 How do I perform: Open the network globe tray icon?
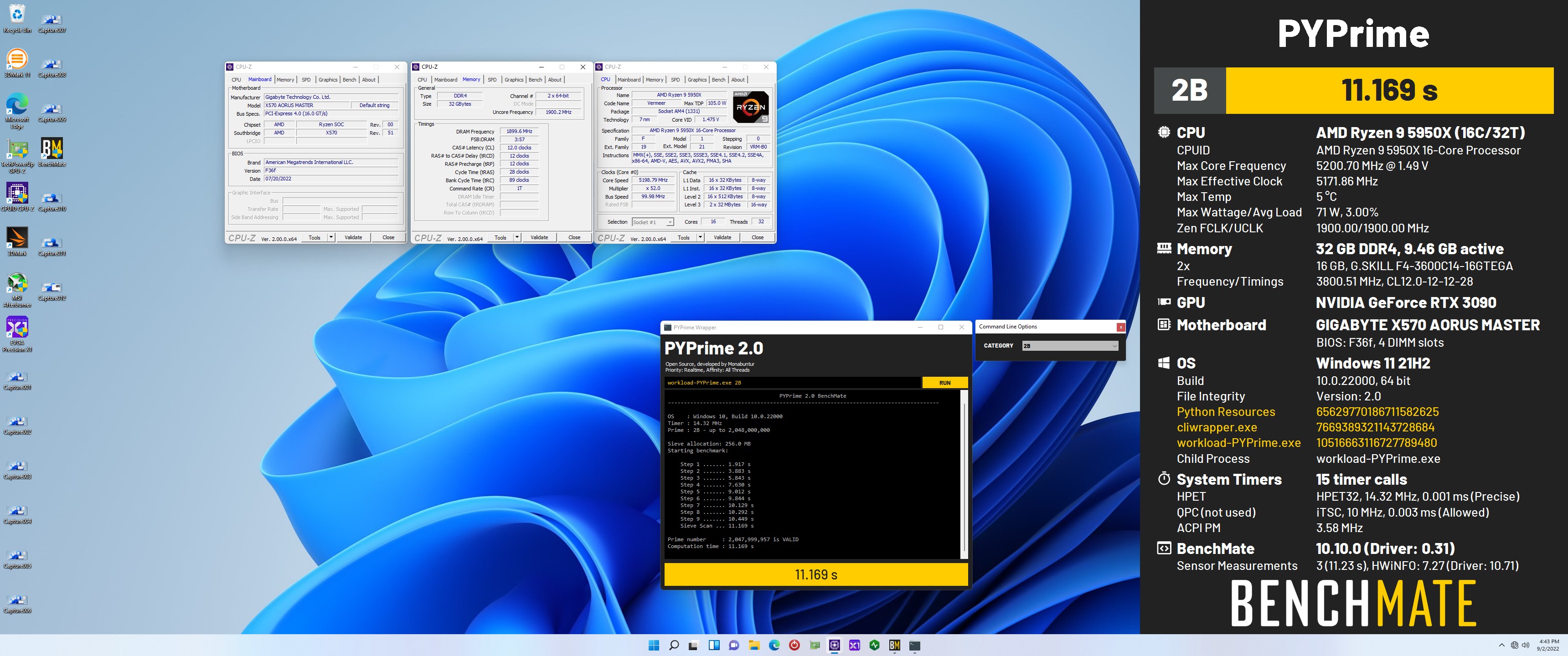(1514, 645)
